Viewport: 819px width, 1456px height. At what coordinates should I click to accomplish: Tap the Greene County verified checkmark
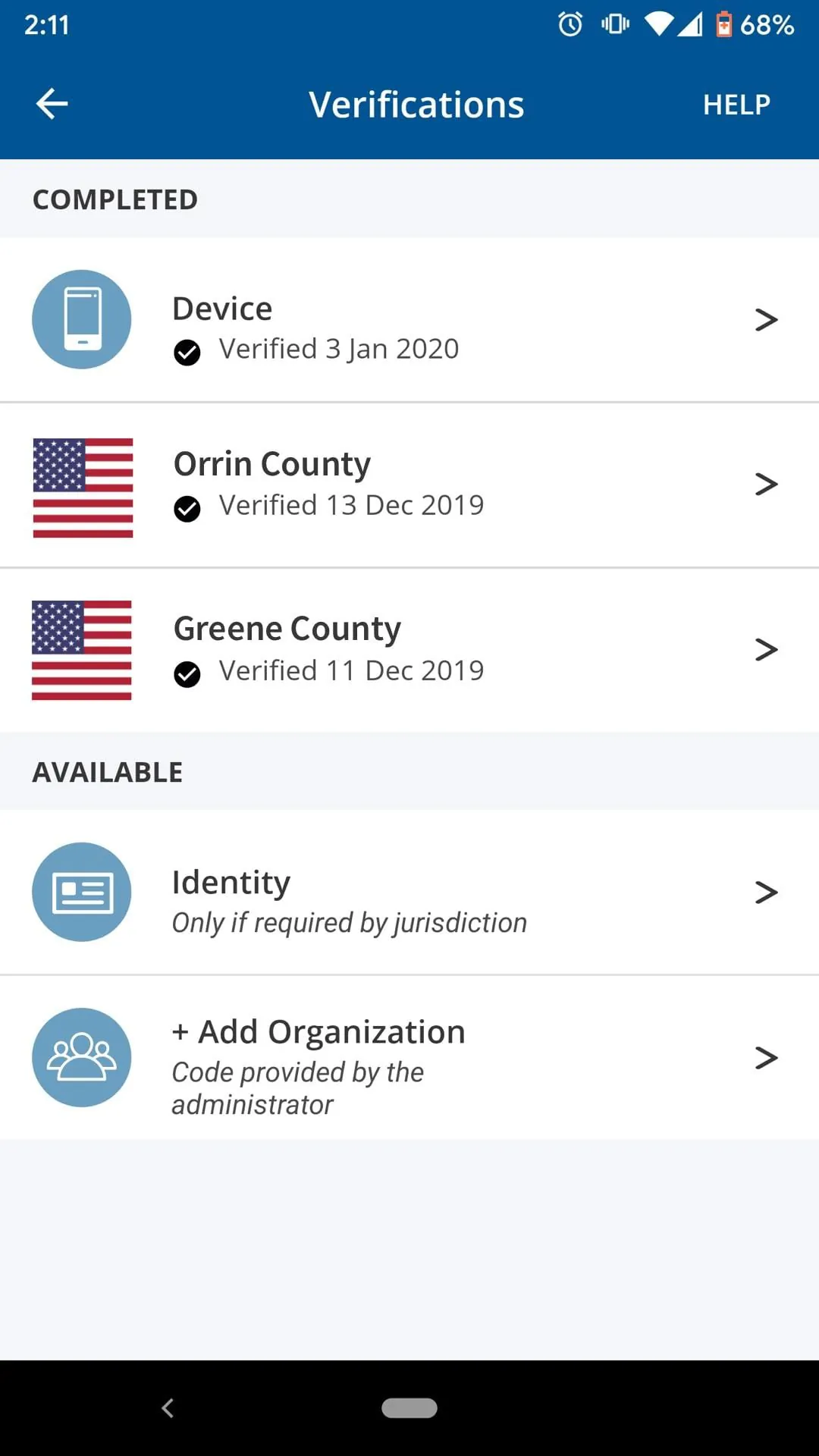coord(187,674)
